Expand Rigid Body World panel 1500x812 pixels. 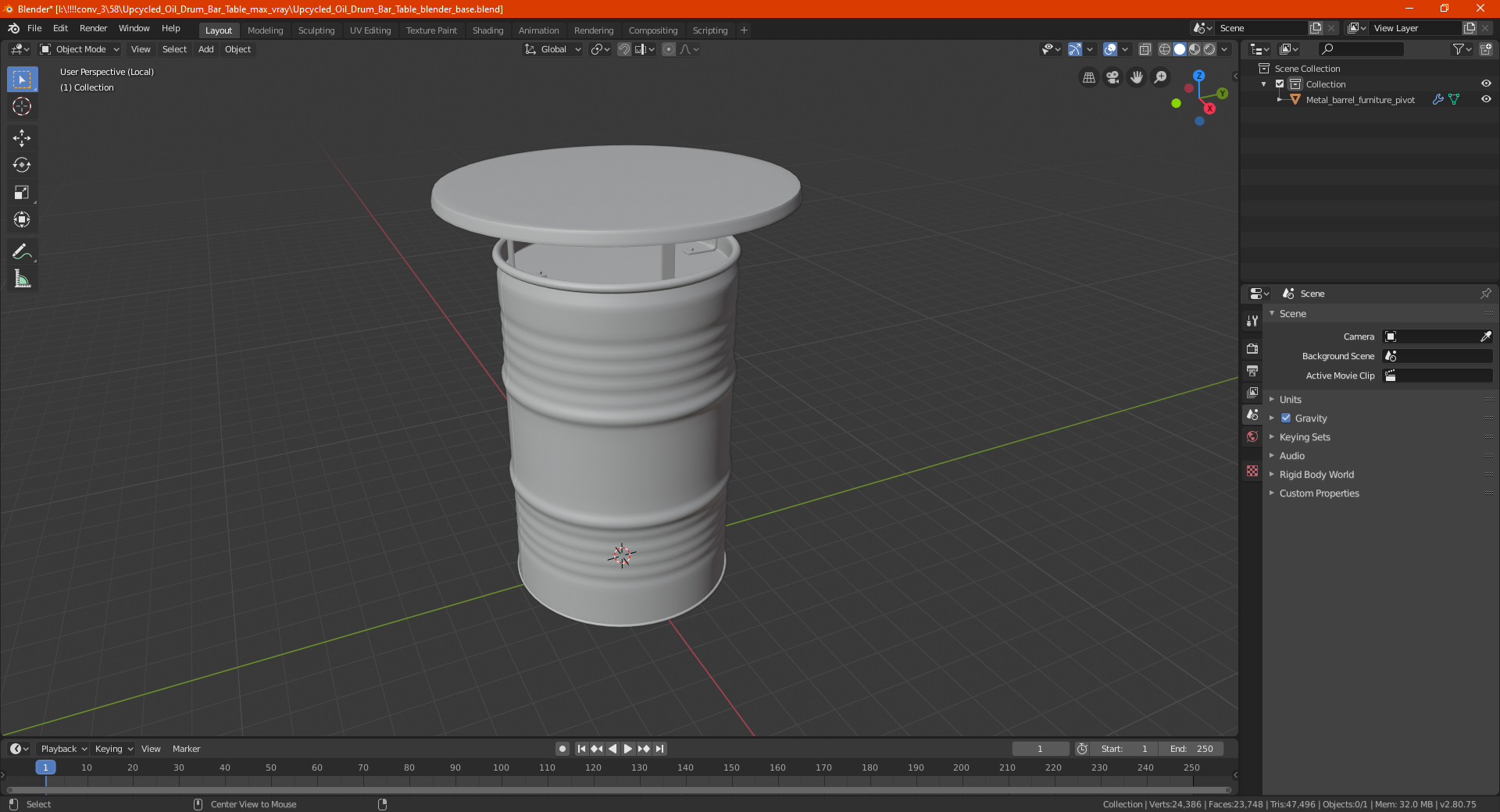point(1316,475)
